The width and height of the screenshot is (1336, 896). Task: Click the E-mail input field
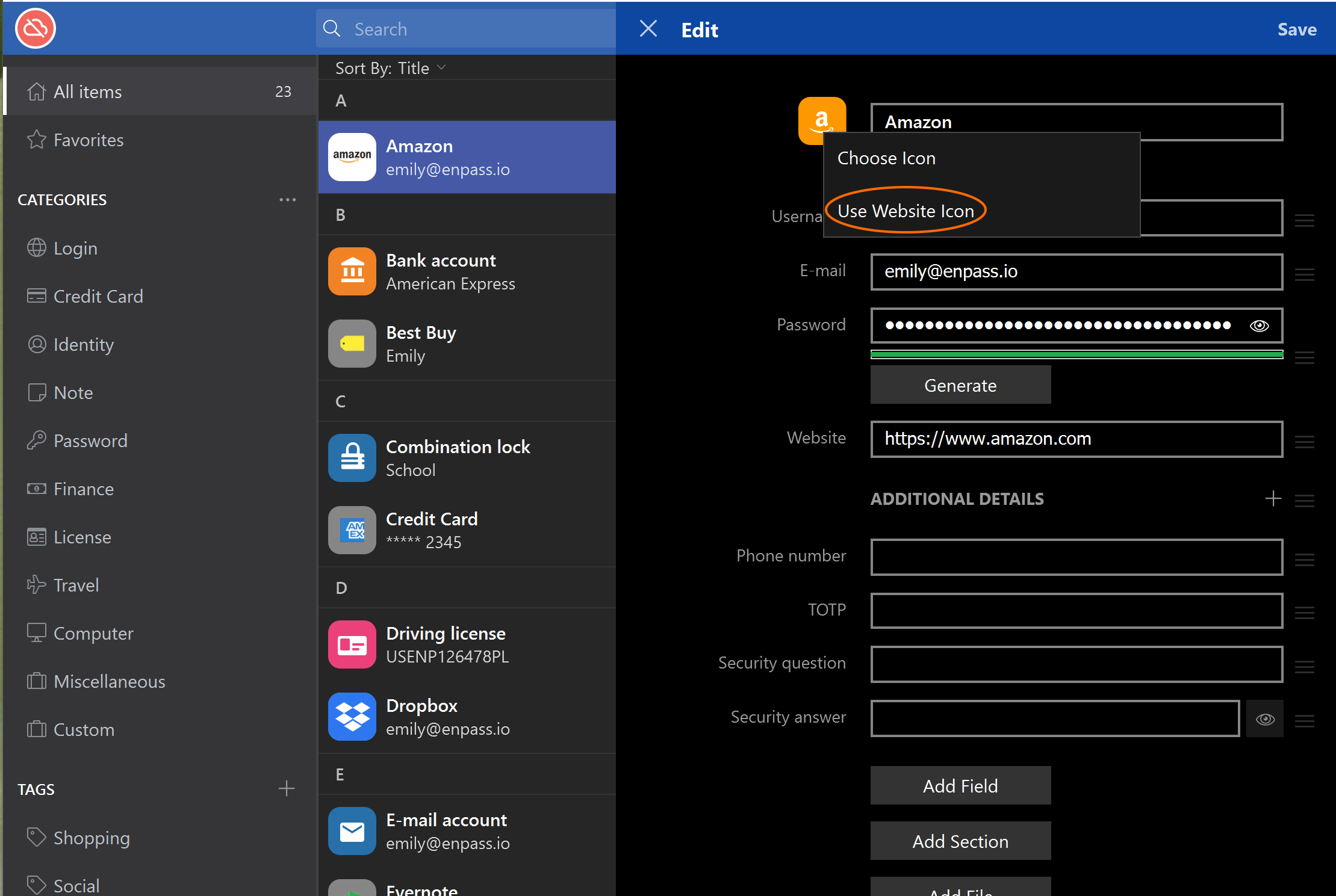[1077, 271]
